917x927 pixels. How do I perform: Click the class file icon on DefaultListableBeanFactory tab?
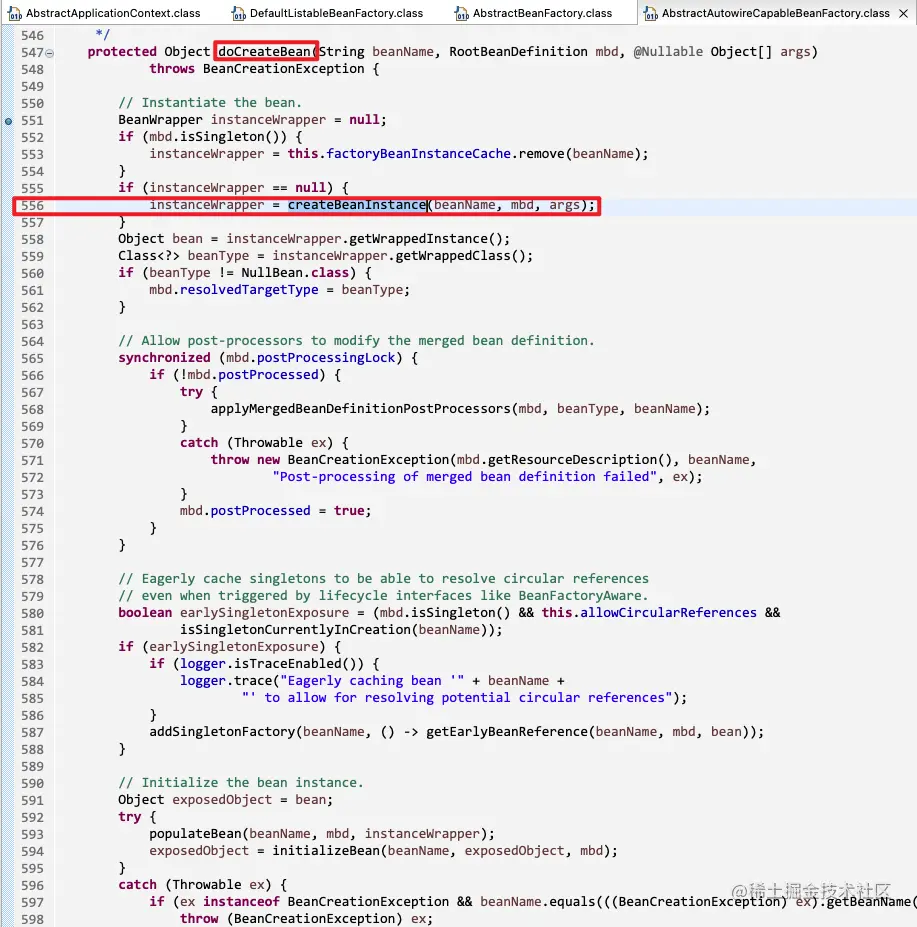click(238, 14)
